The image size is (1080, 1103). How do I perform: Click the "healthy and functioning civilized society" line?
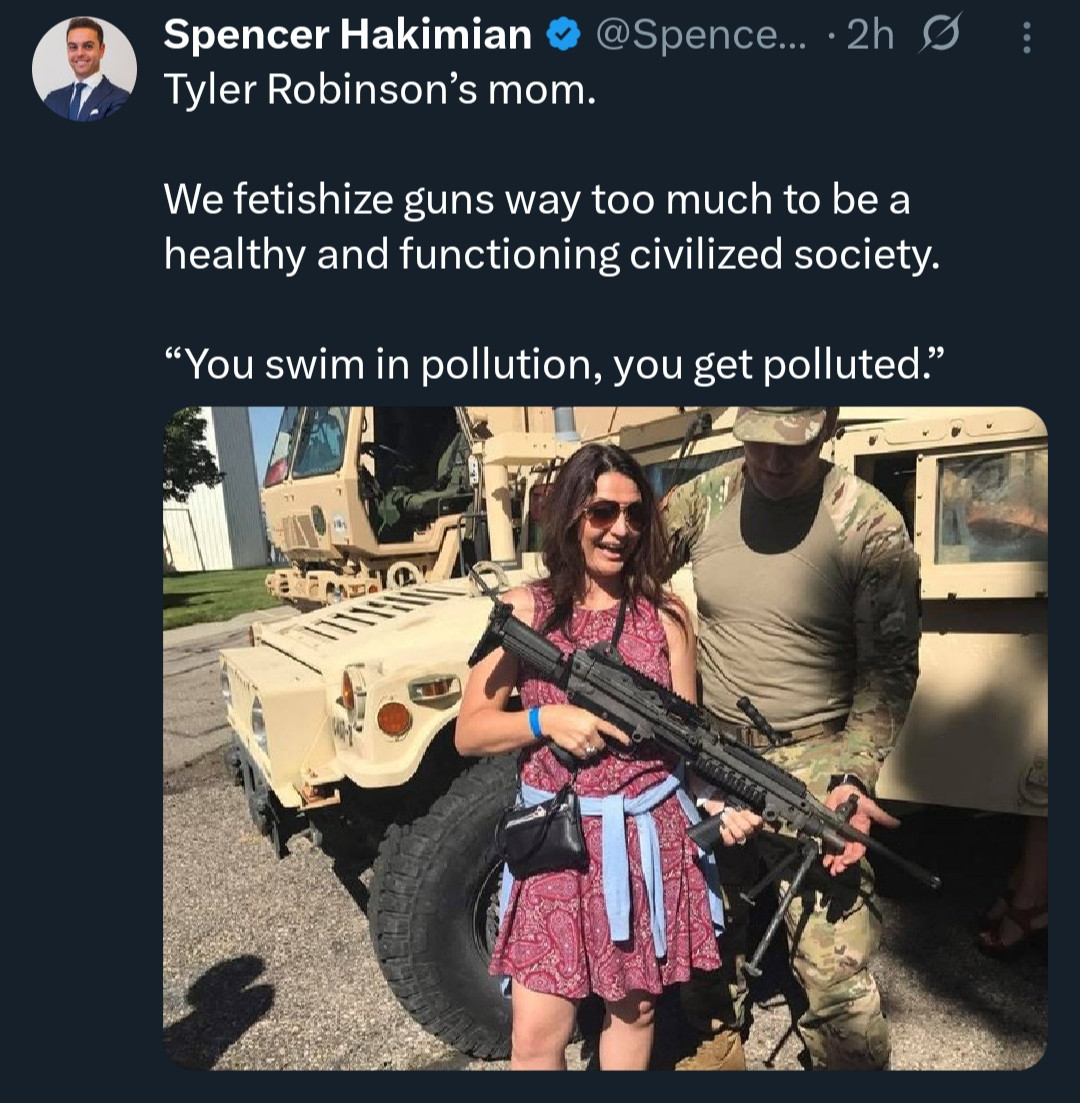click(552, 256)
